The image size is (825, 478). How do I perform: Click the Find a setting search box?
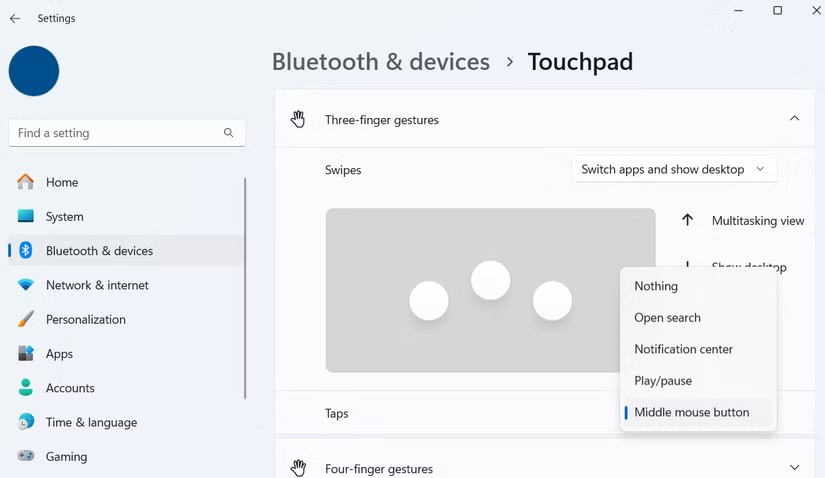tap(115, 133)
